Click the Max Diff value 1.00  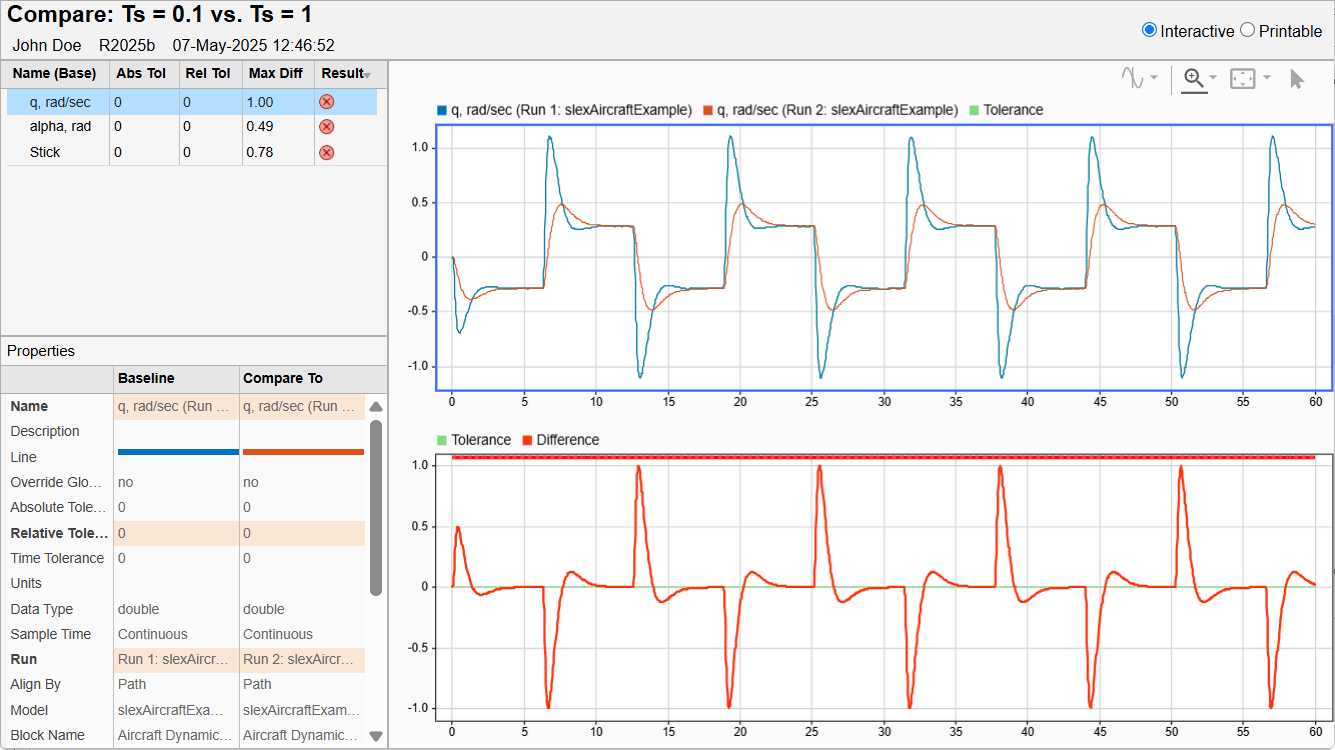pyautogui.click(x=260, y=102)
